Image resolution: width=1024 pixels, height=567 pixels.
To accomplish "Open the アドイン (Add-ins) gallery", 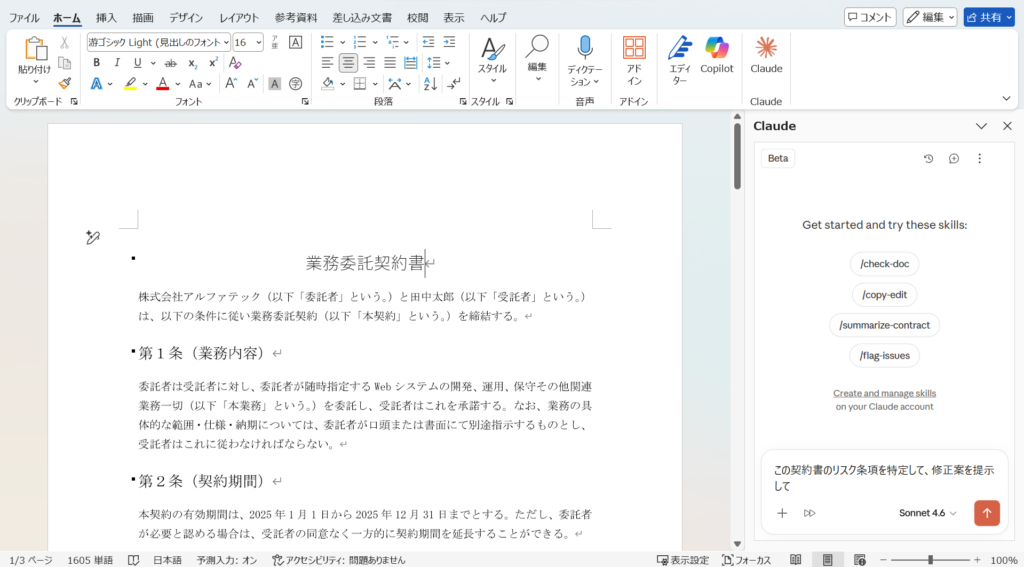I will (x=634, y=59).
